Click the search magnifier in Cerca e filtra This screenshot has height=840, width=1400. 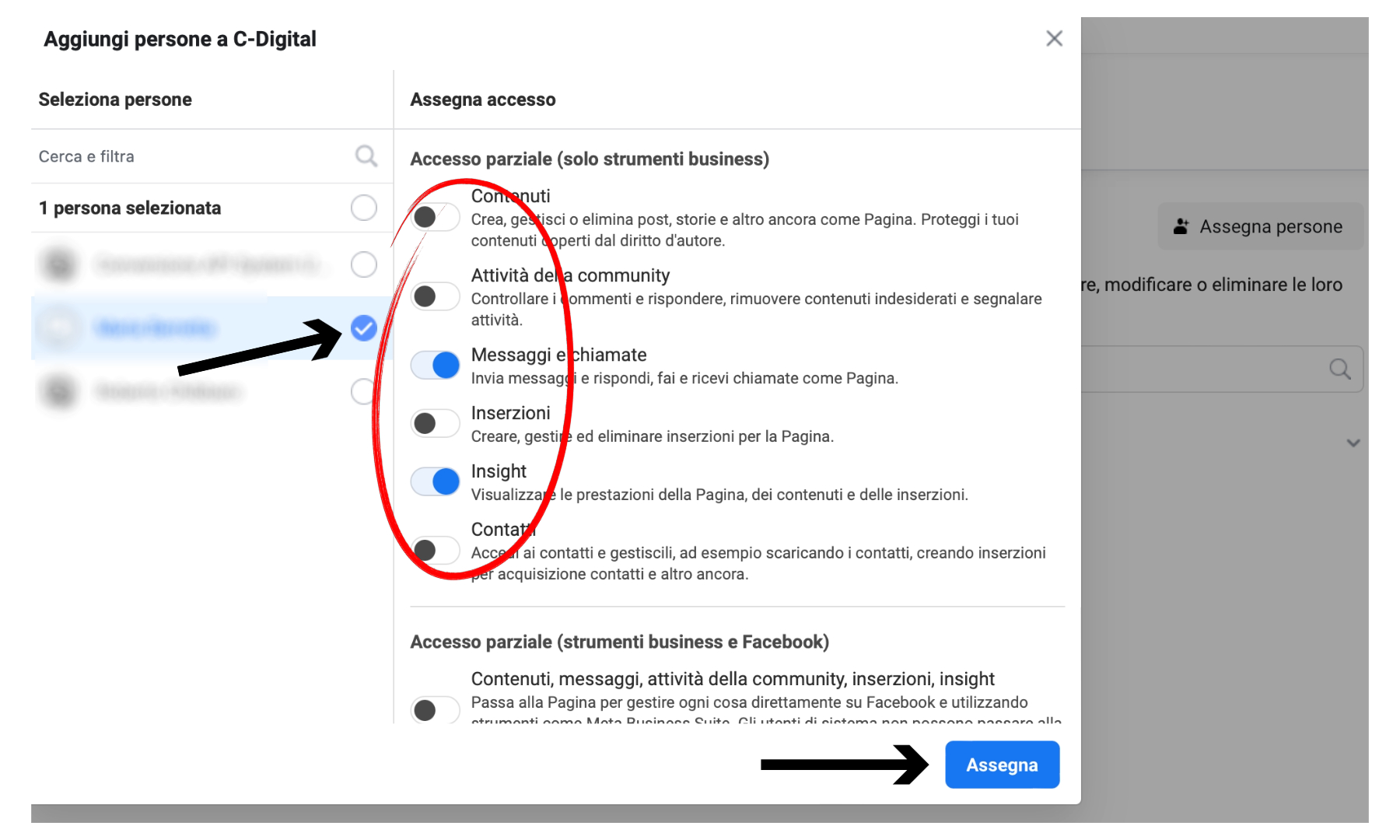pos(366,156)
